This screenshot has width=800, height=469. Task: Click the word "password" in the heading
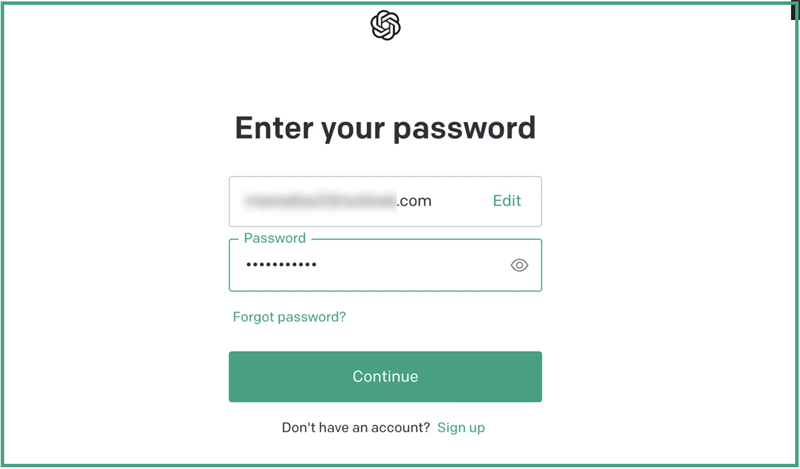(466, 128)
